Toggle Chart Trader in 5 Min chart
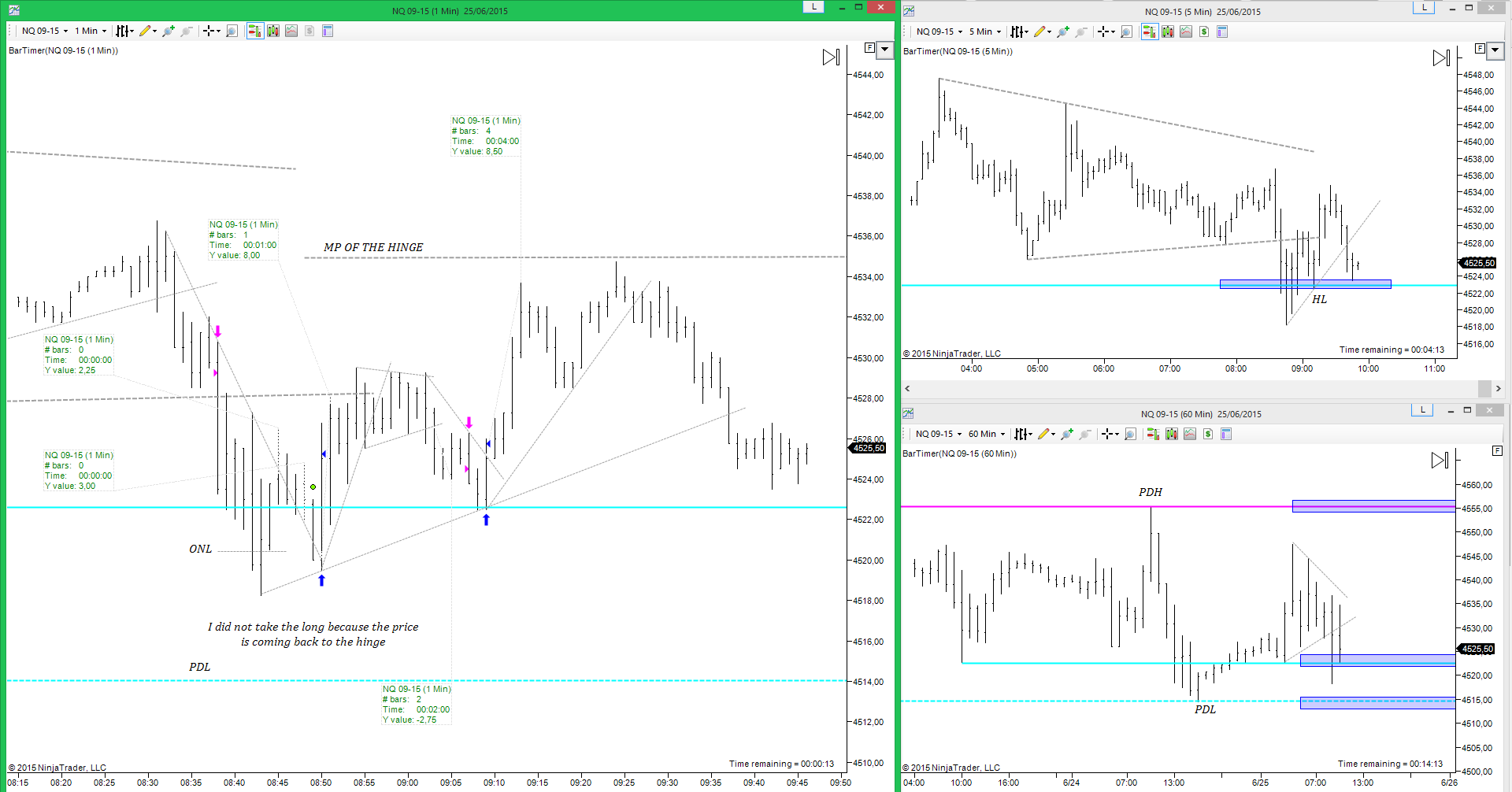This screenshot has width=1512, height=792. pos(1149,31)
